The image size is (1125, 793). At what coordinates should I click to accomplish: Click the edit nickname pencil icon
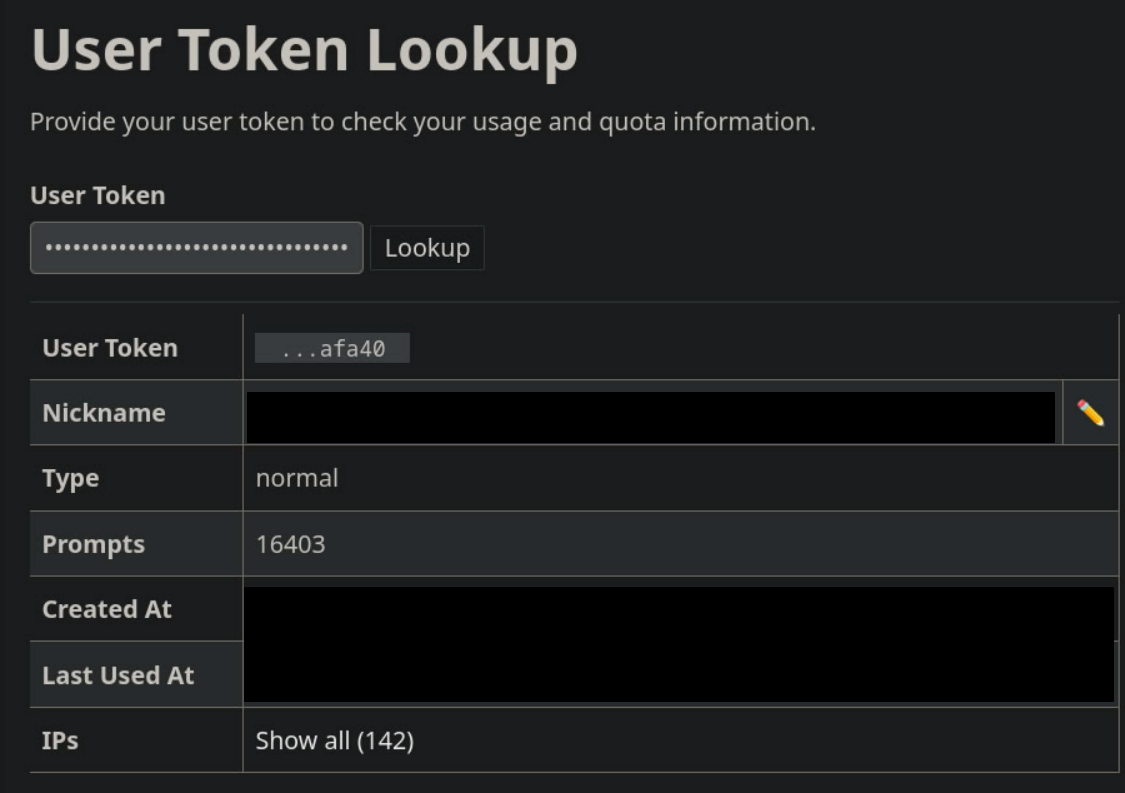(1090, 413)
